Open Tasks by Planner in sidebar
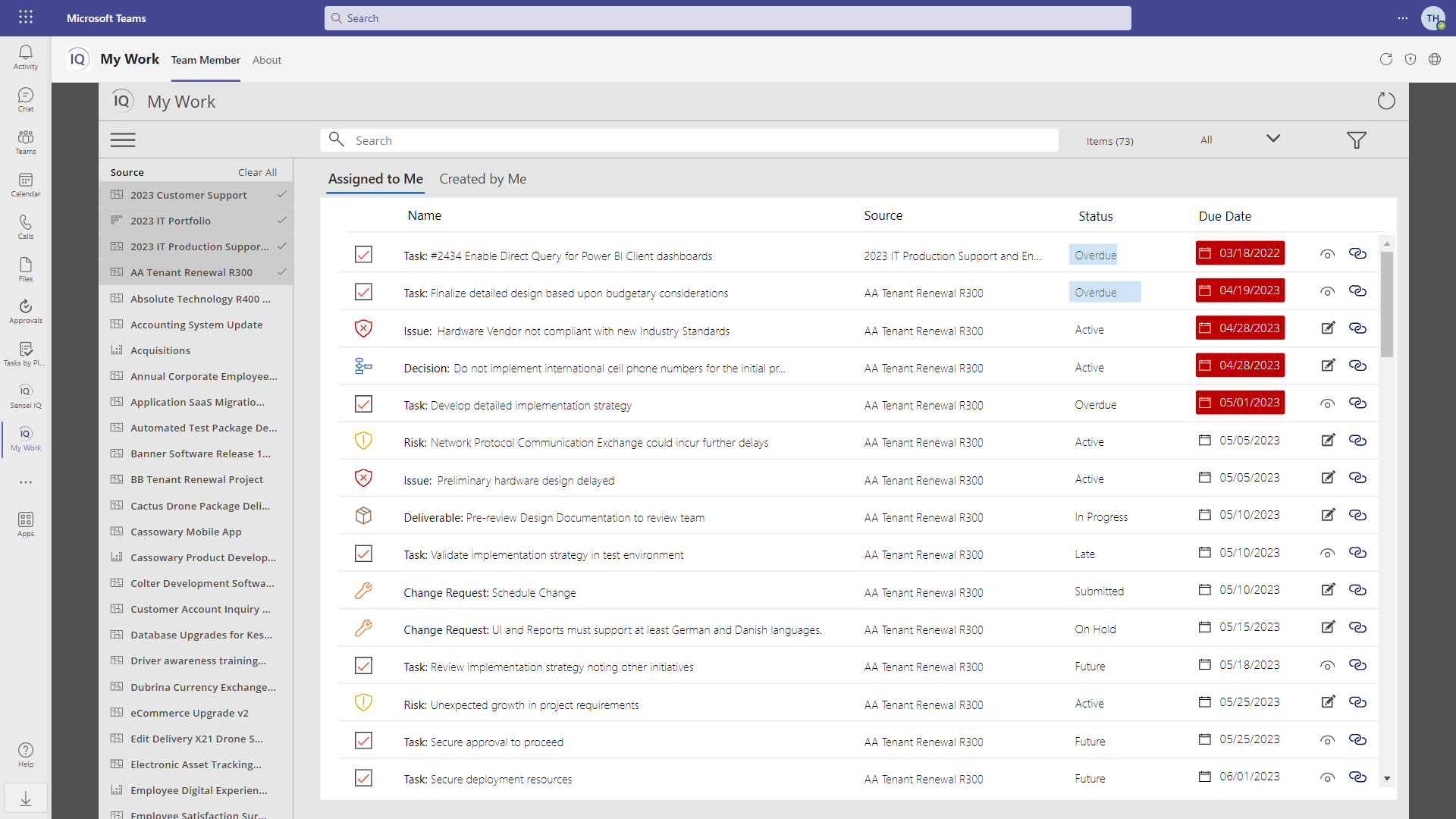The height and width of the screenshot is (819, 1456). click(26, 353)
